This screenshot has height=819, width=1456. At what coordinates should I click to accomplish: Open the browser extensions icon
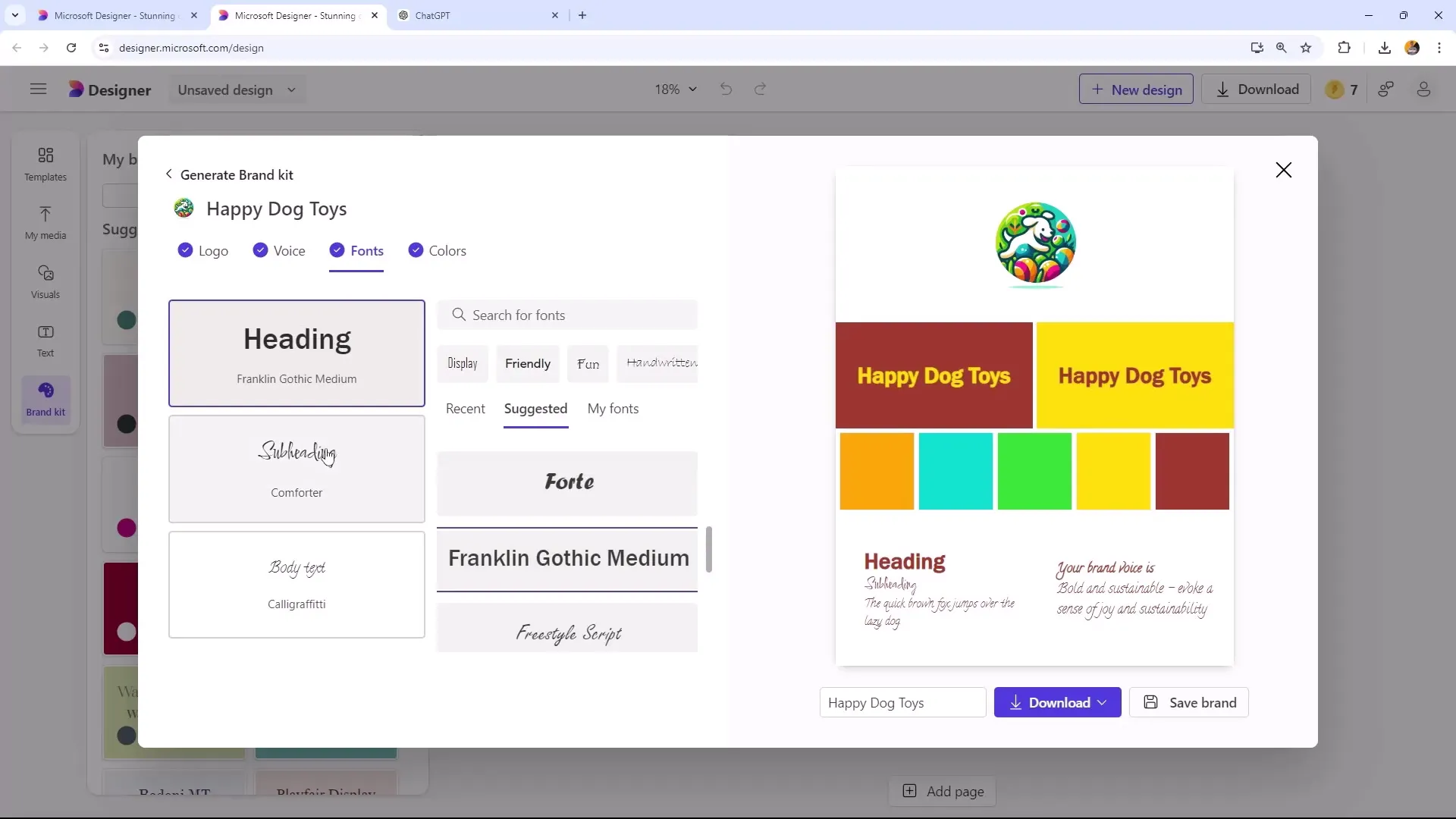point(1344,48)
